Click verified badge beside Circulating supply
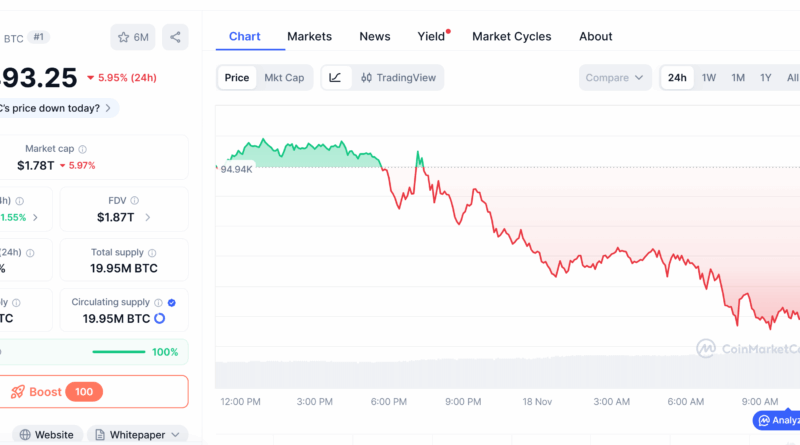Screen dimensions: 800x445 171,302
